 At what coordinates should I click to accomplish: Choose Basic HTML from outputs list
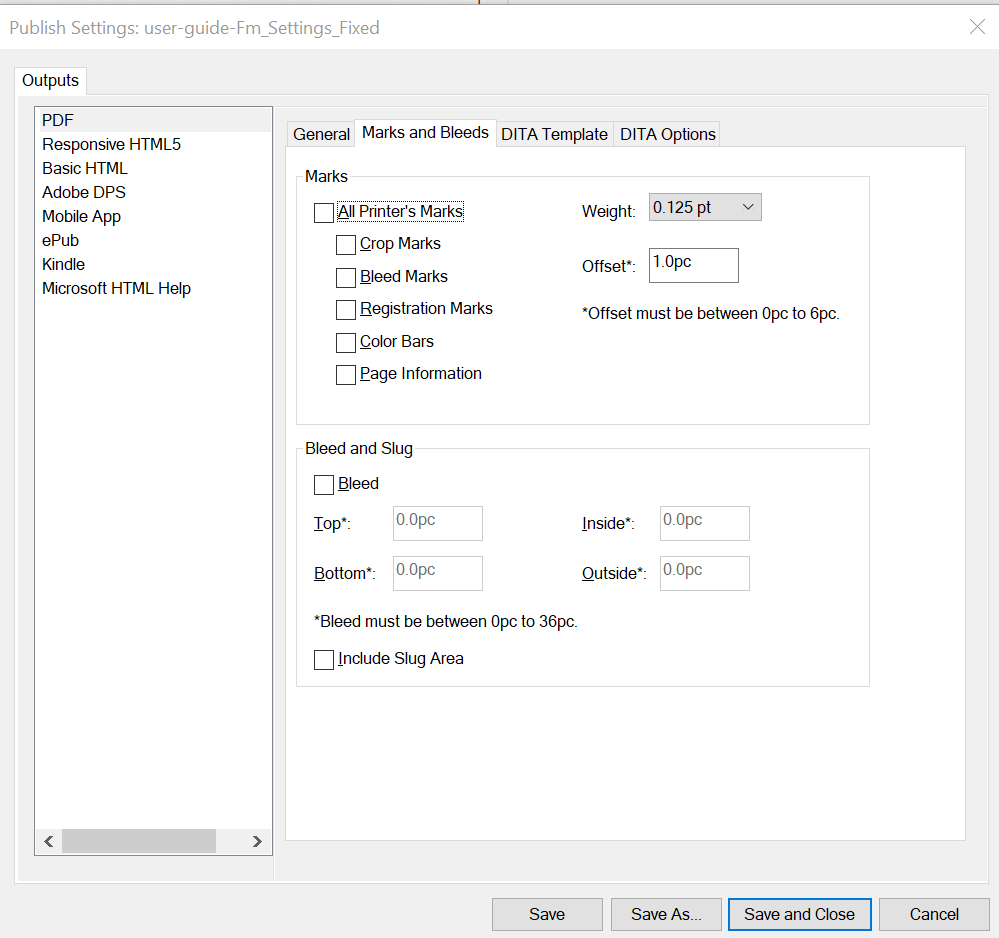tap(85, 168)
